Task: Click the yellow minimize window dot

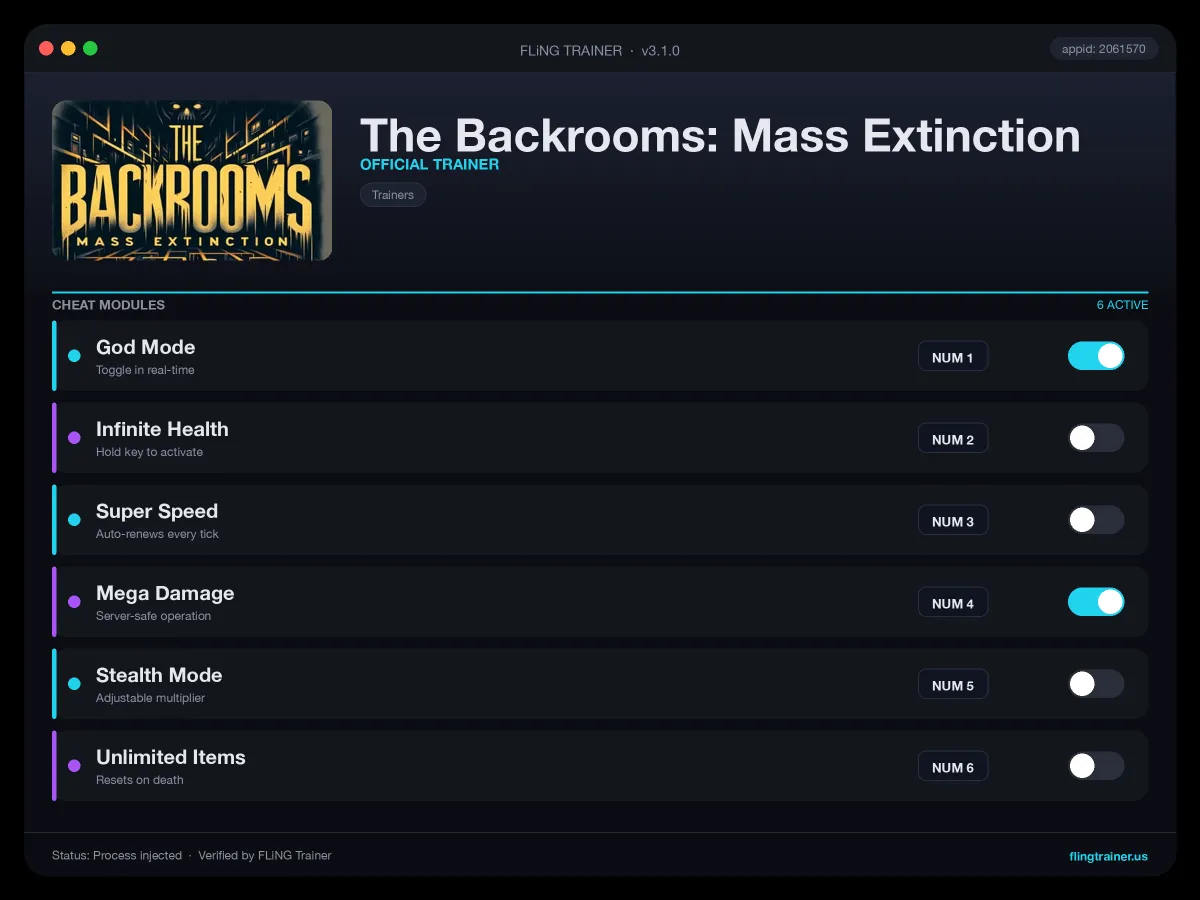Action: [x=68, y=48]
